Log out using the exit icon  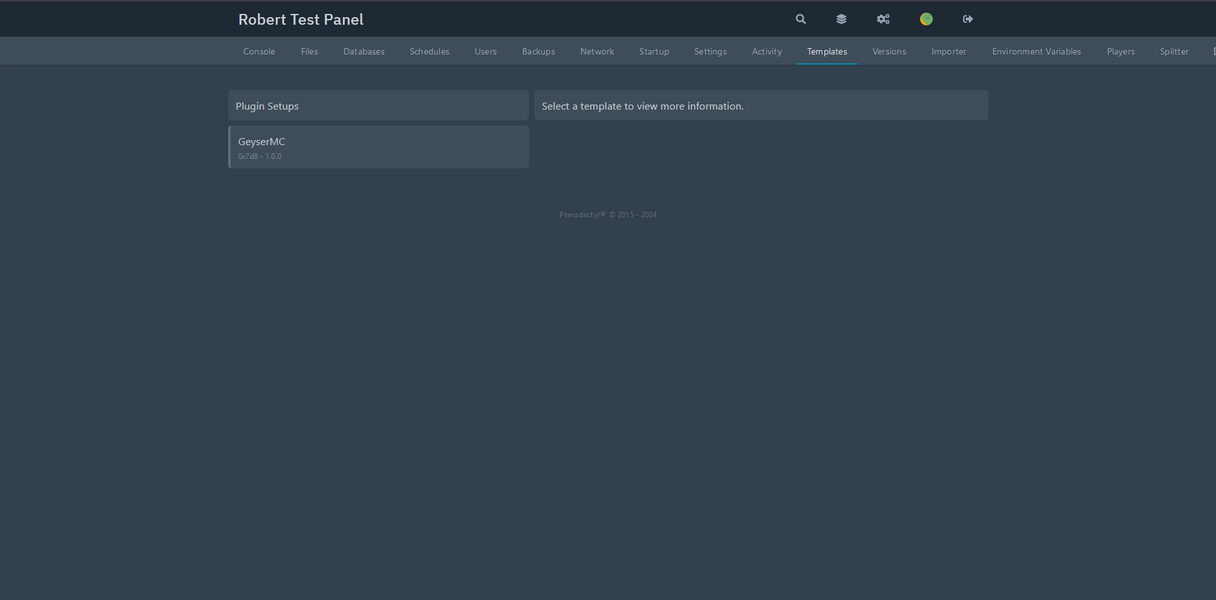(x=967, y=18)
